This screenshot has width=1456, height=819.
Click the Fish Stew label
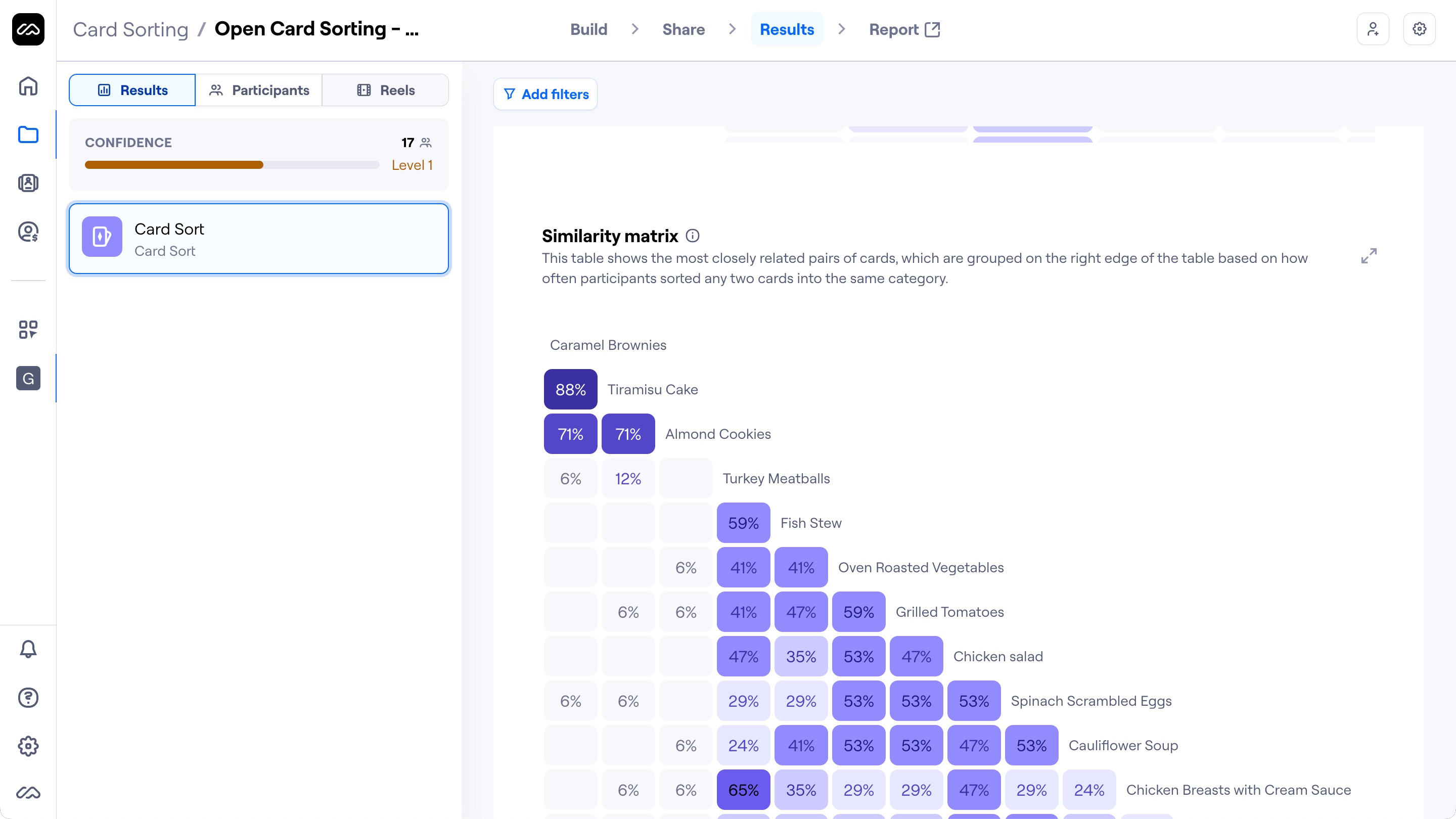click(x=810, y=523)
